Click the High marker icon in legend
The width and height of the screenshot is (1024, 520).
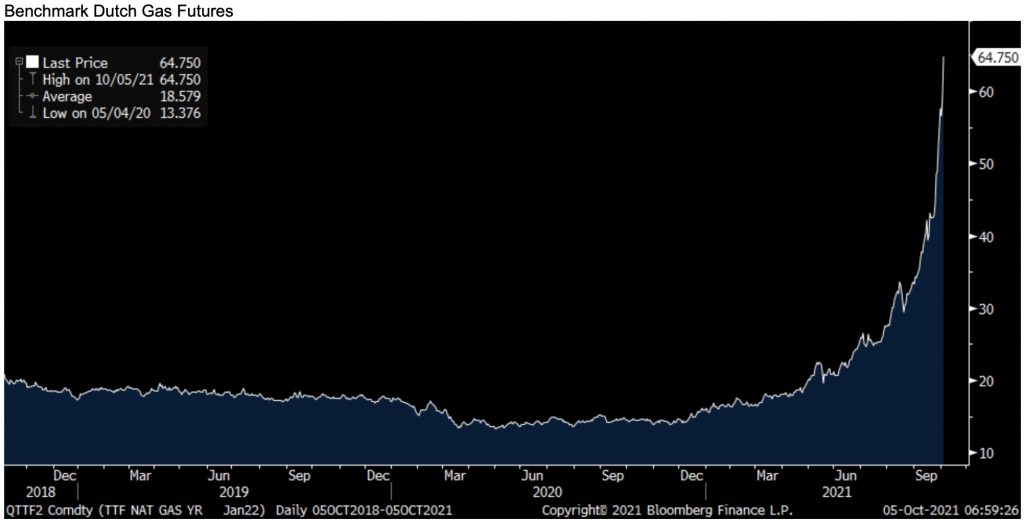pos(32,79)
